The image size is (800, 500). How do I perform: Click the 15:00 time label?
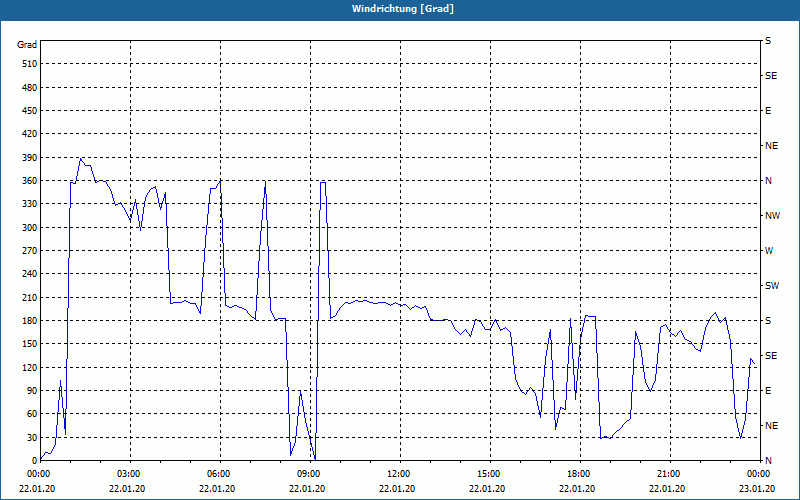(x=488, y=474)
